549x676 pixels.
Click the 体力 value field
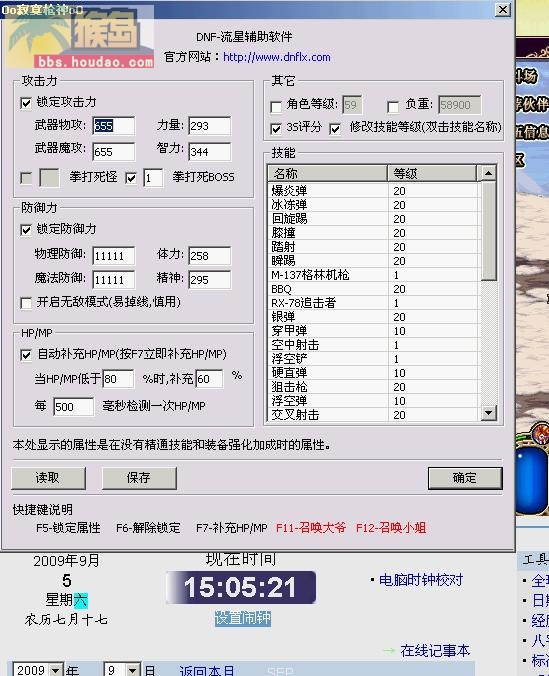(x=210, y=256)
